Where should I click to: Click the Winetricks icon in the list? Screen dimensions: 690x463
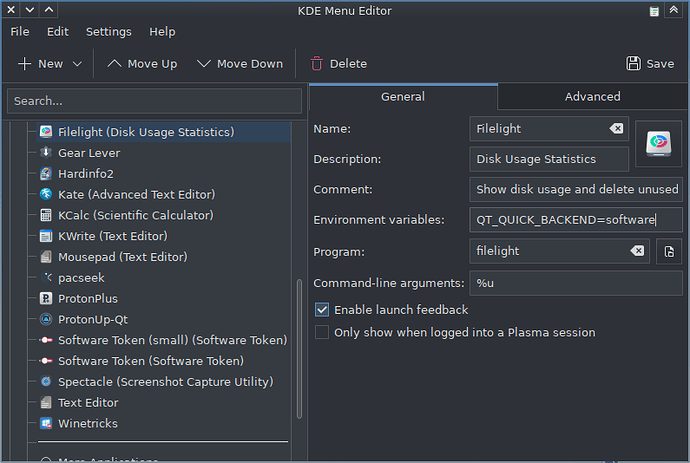point(46,423)
